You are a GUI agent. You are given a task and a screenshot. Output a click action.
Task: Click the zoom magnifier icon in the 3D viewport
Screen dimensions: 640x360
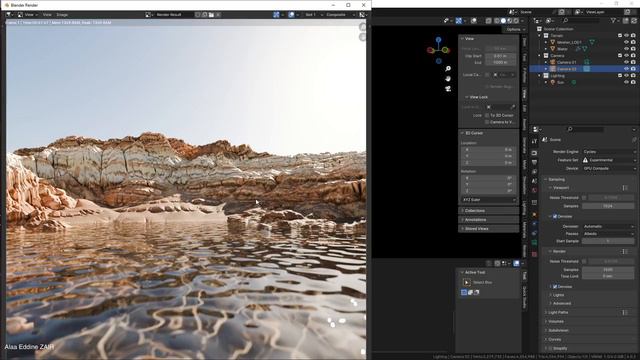(x=448, y=69)
